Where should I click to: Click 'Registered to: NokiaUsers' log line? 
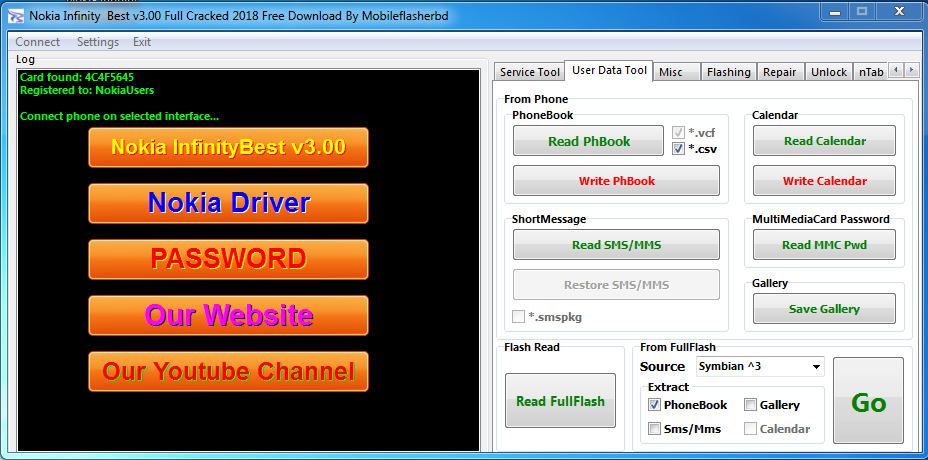click(x=87, y=91)
